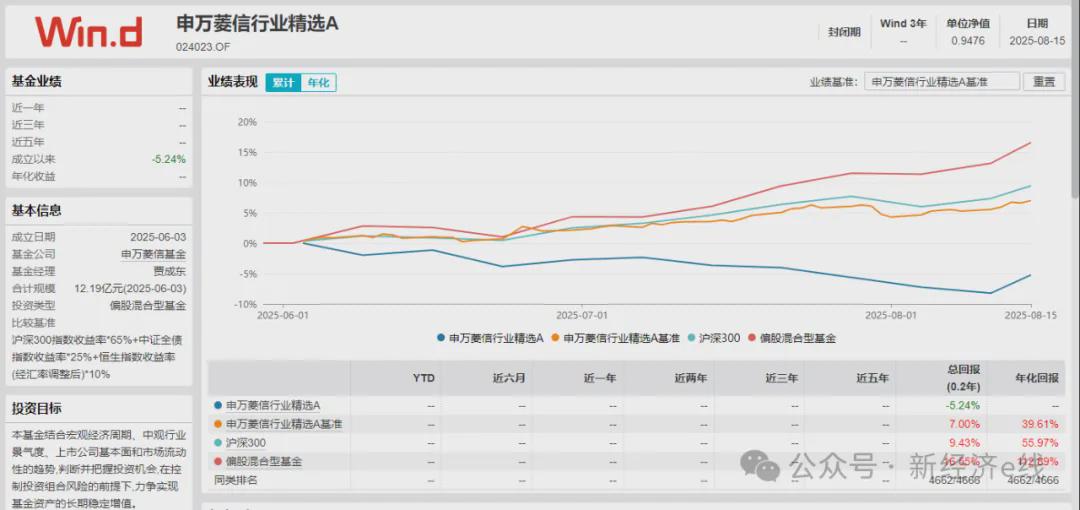Click the 2025-07-01 x-axis label
This screenshot has height=510, width=1080.
[x=582, y=315]
